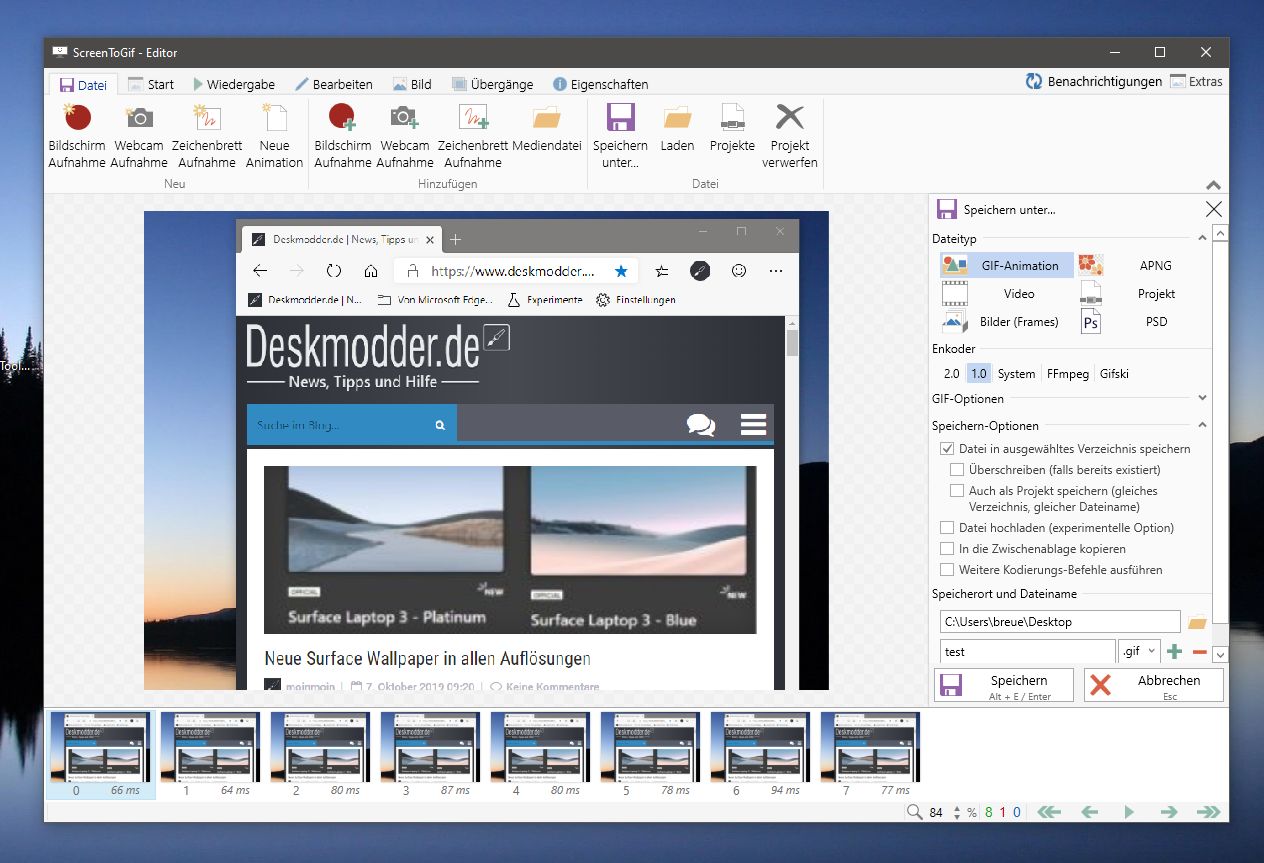Add a Webcam Aufnahme in Hinzufügen group
Image resolution: width=1264 pixels, height=863 pixels.
click(x=405, y=136)
